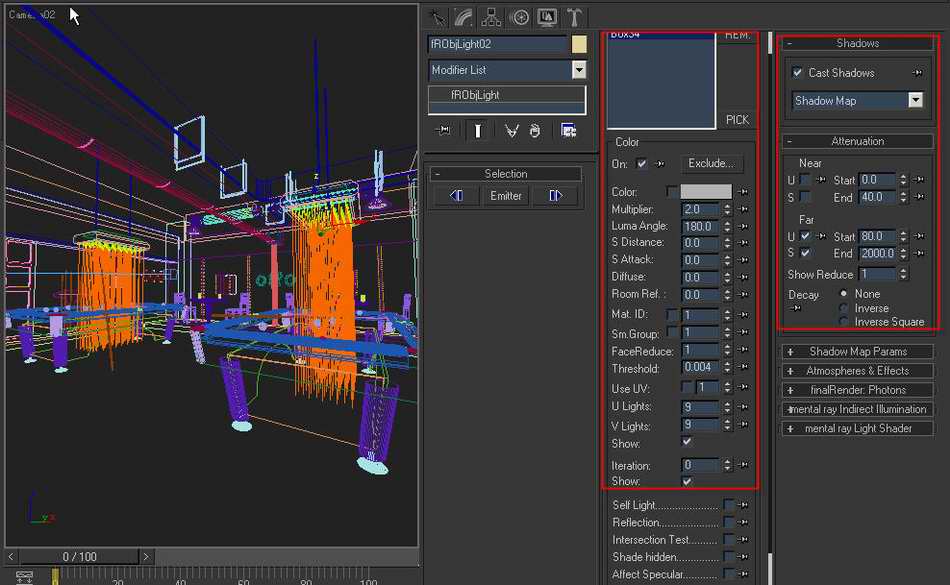
Task: Disable the light On checkbox
Action: pyautogui.click(x=642, y=163)
